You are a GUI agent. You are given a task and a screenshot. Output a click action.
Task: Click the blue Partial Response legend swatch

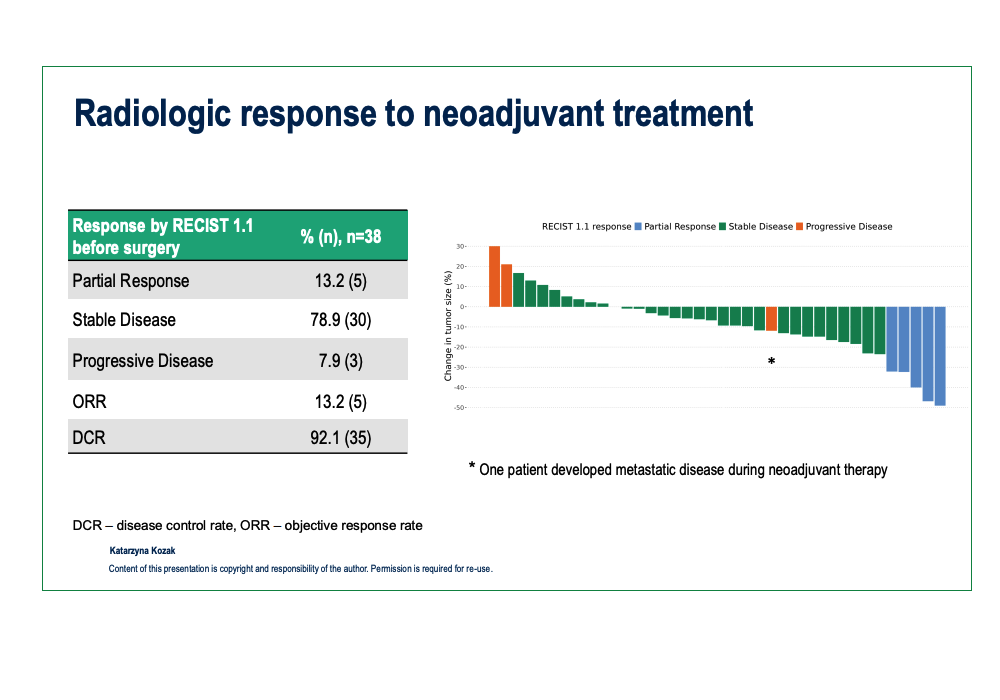638,227
